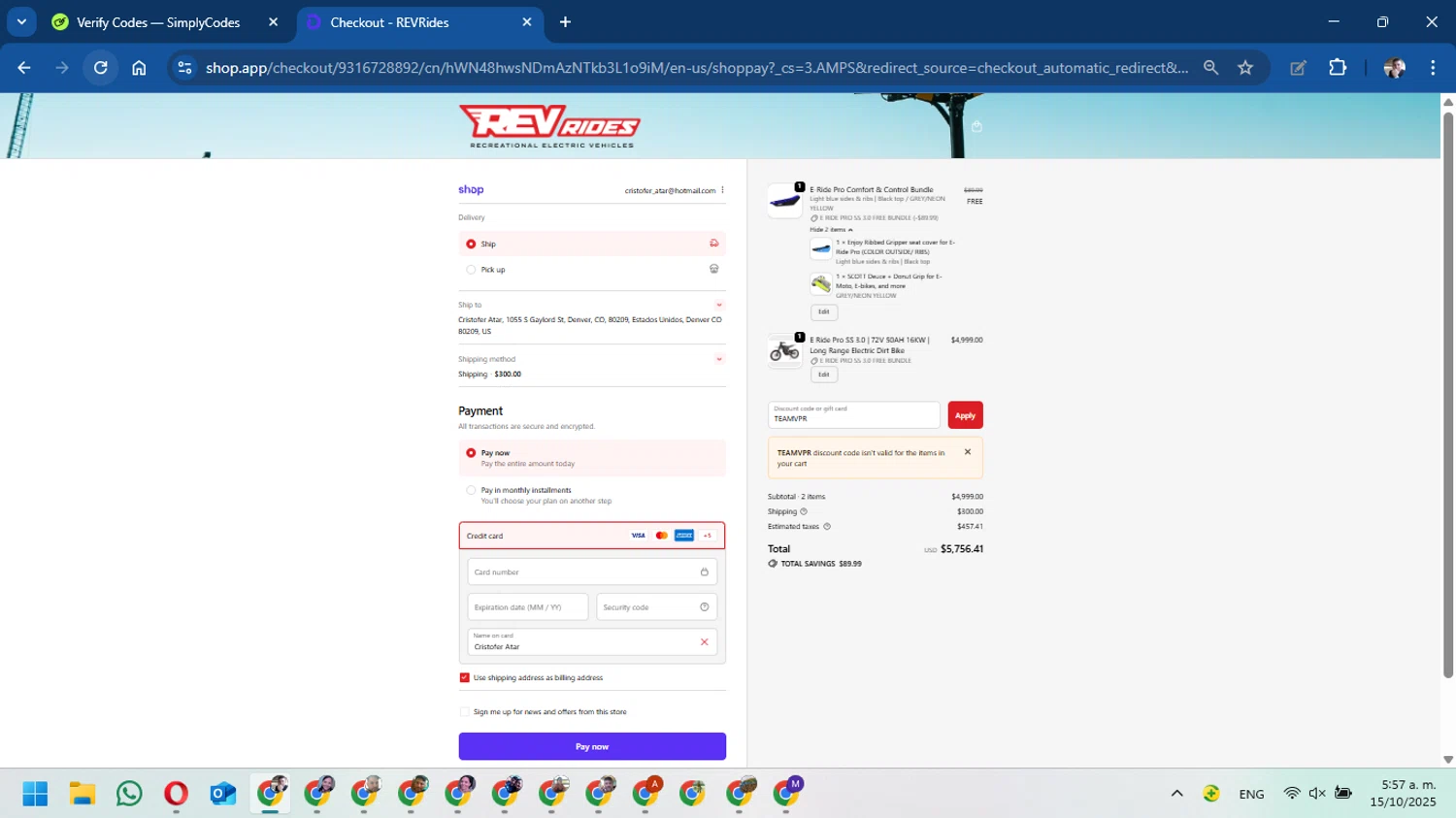
Task: Collapse the Hide 2 items bundle list
Action: [x=831, y=230]
